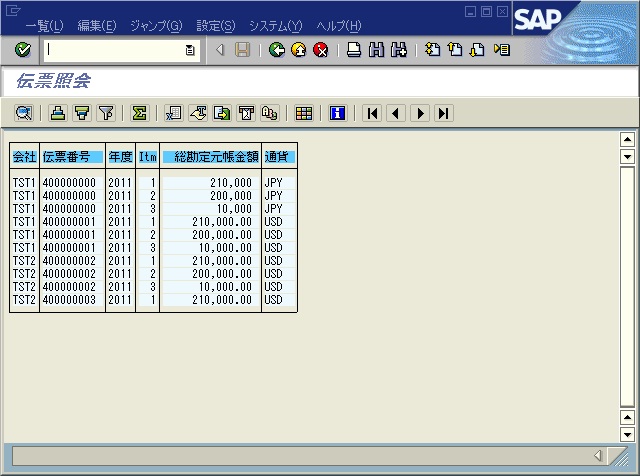The width and height of the screenshot is (640, 476).
Task: Click the green Back arrow icon
Action: click(277, 49)
